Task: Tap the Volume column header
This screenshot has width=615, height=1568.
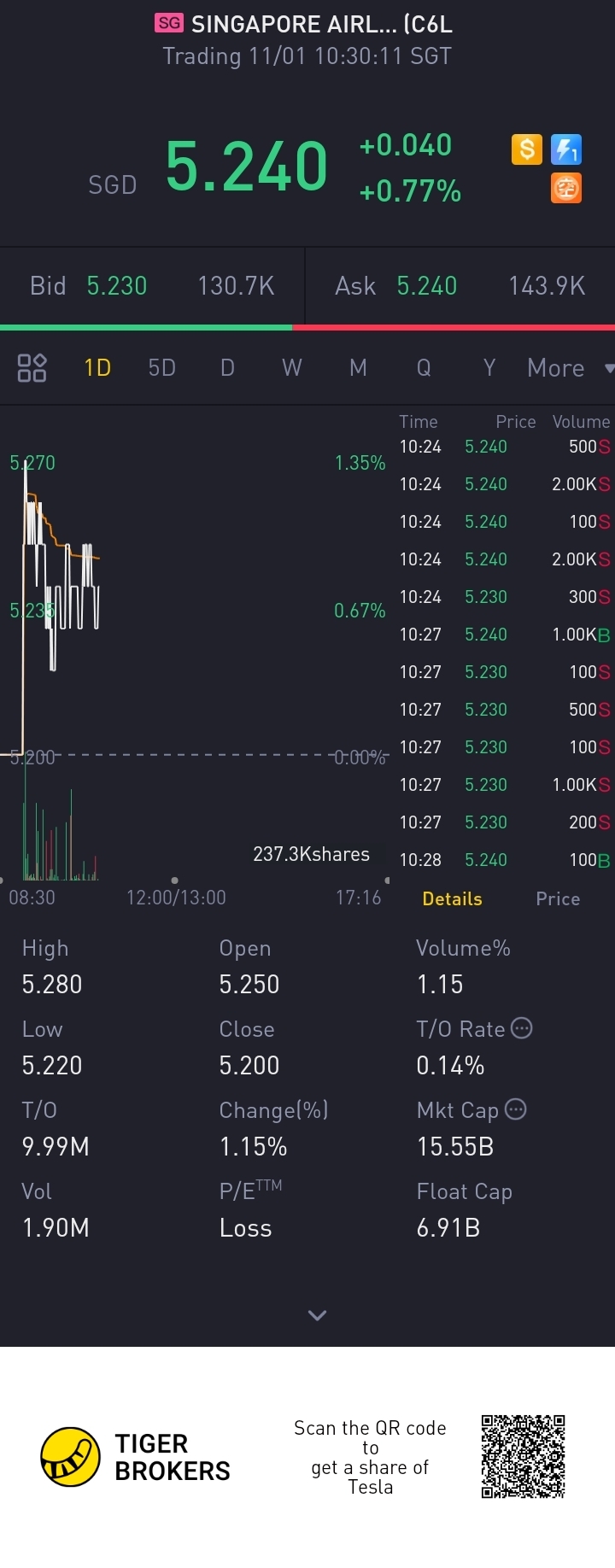Action: tap(582, 422)
